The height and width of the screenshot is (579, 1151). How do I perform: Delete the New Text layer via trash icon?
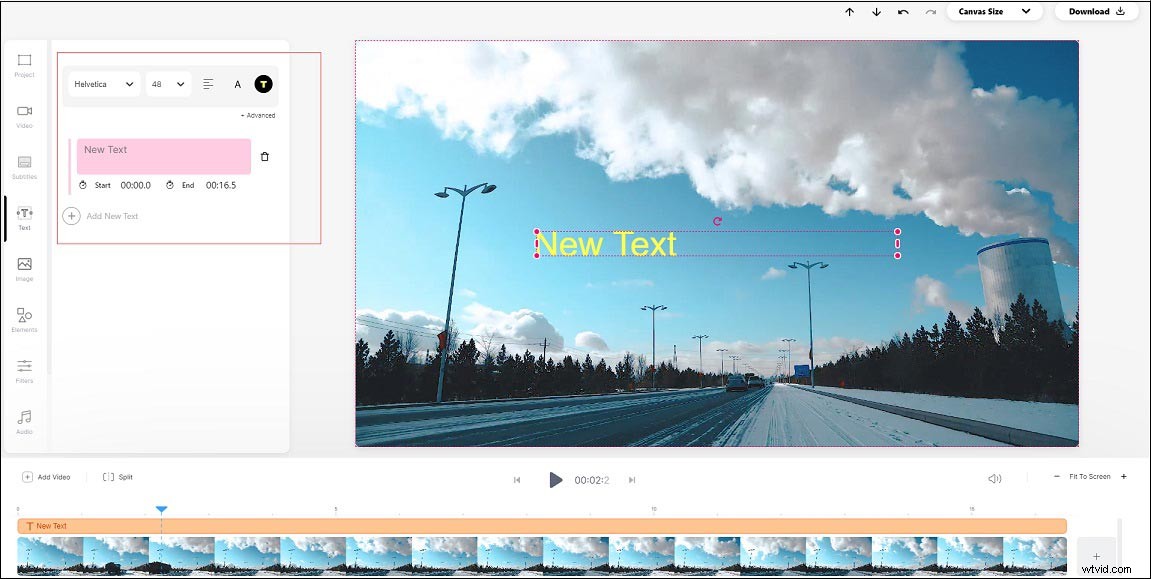coord(265,156)
